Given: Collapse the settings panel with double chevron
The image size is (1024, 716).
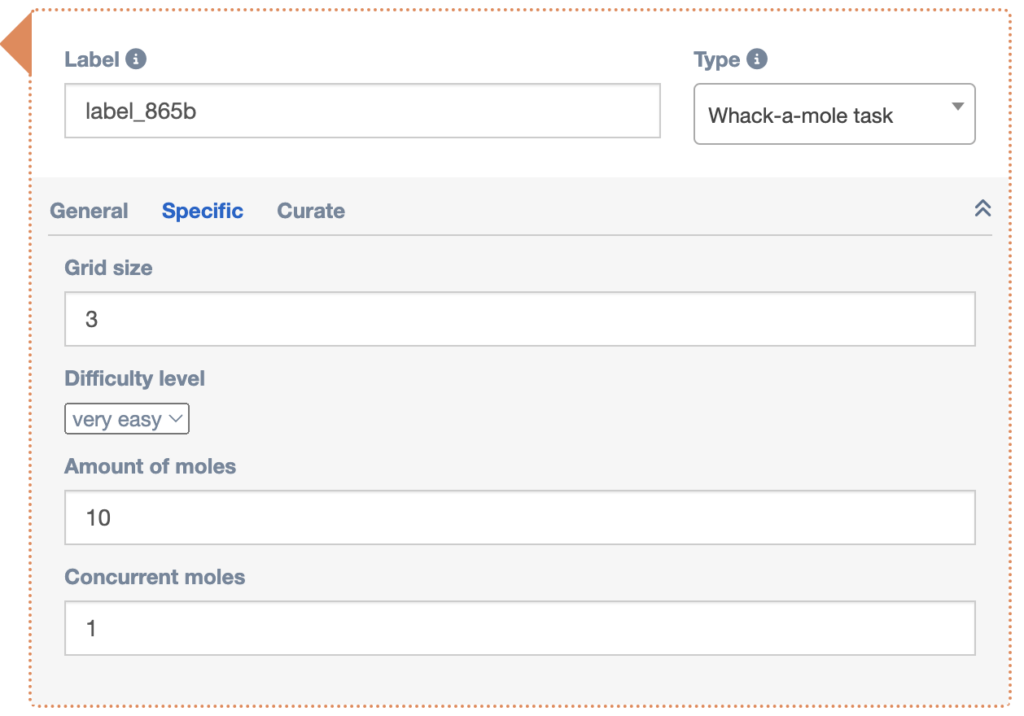Looking at the screenshot, I should pos(982,209).
